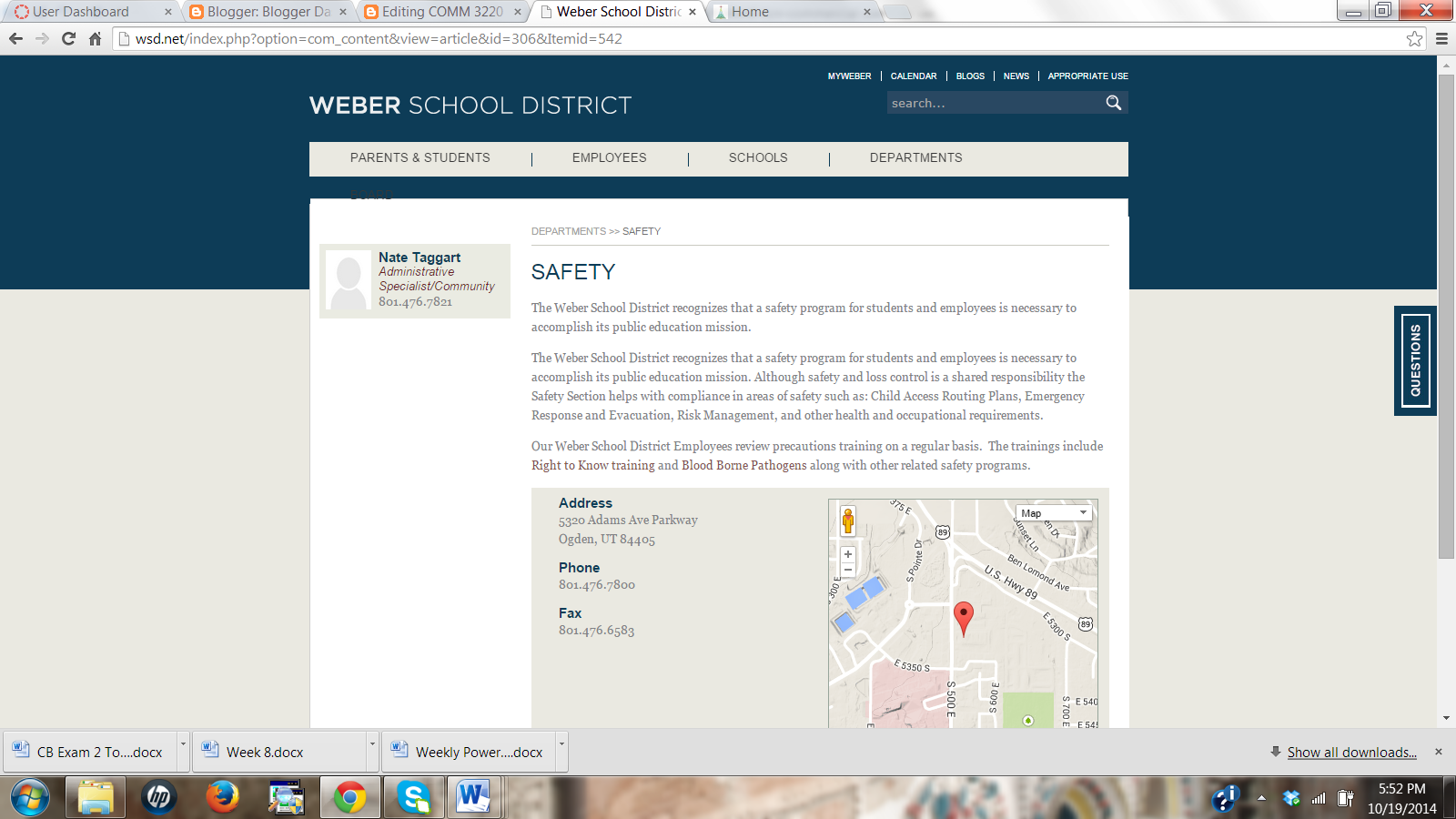The image size is (1456, 819).
Task: Expand options for Weekly Power download
Action: point(561,752)
